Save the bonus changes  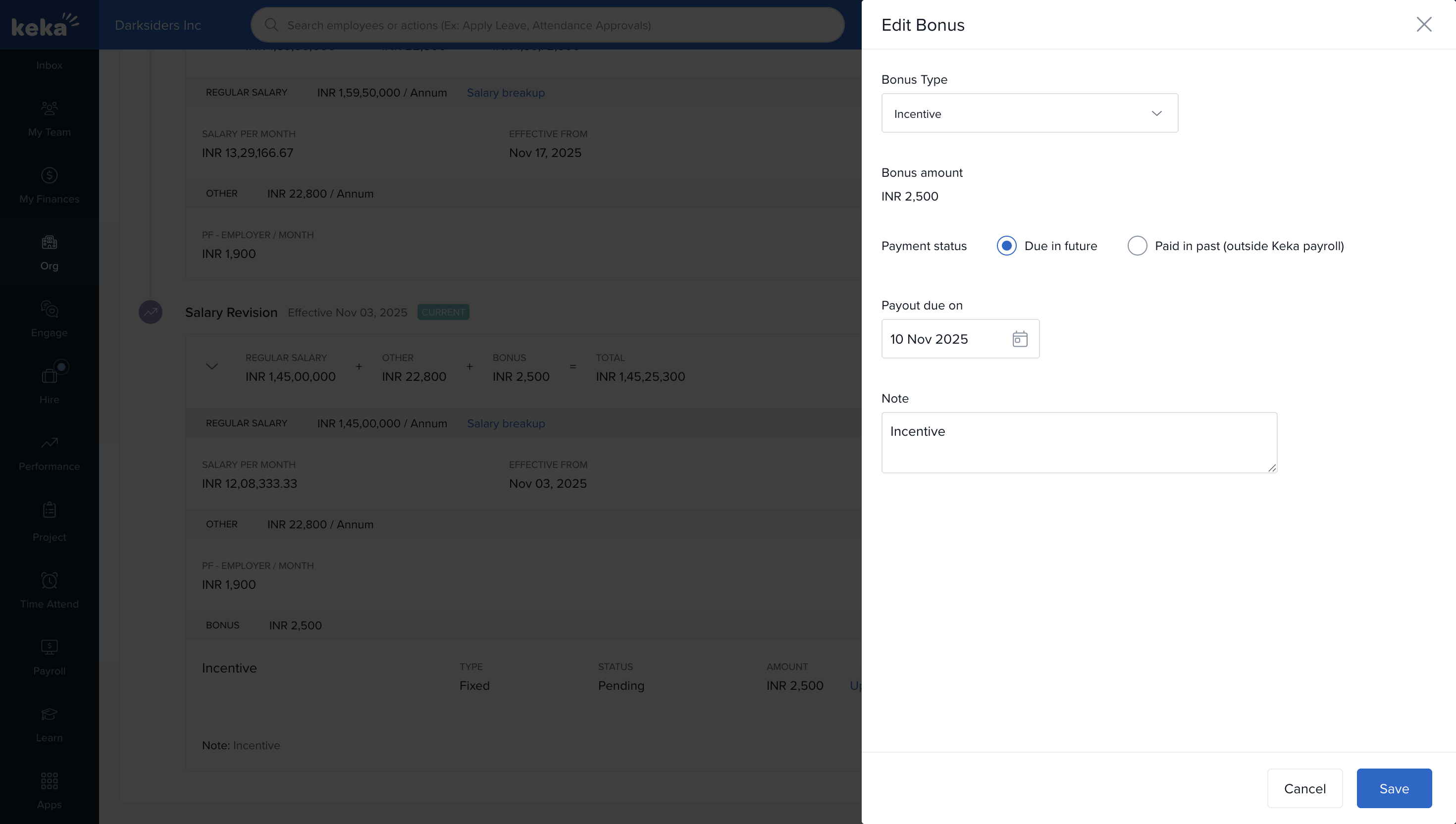pos(1394,788)
